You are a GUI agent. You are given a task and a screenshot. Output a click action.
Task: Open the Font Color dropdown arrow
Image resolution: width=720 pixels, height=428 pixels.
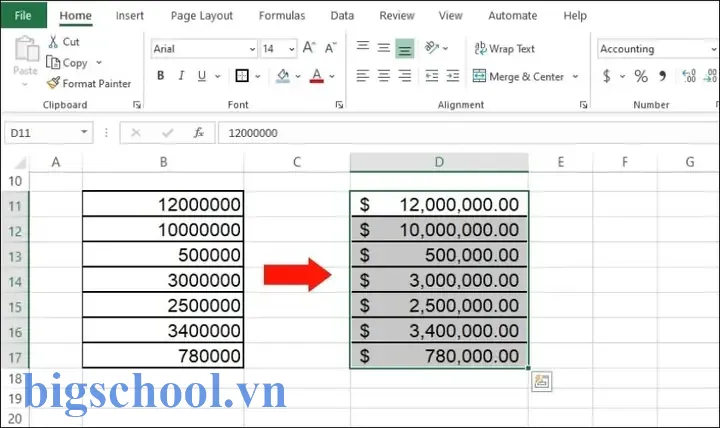tap(332, 76)
